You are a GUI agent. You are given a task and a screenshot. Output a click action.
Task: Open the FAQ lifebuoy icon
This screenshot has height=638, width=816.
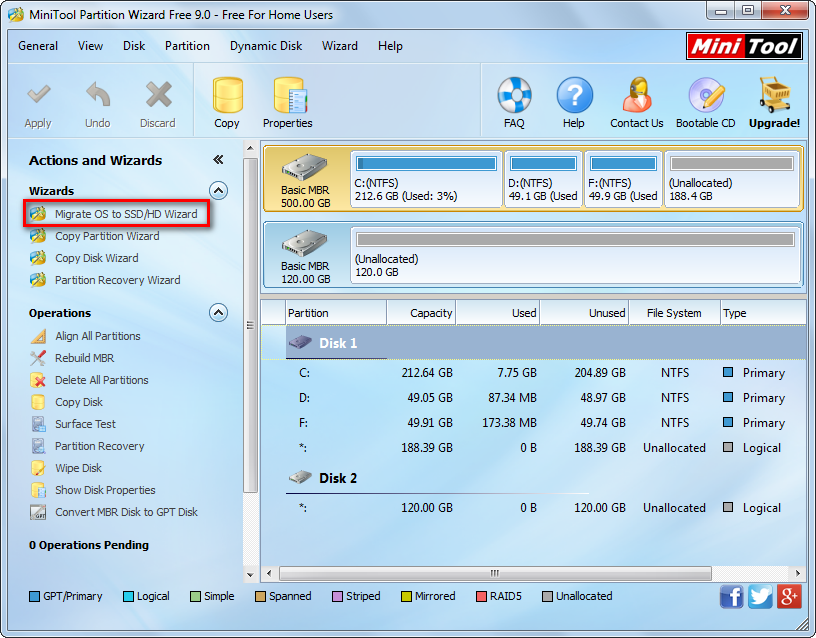tap(514, 95)
